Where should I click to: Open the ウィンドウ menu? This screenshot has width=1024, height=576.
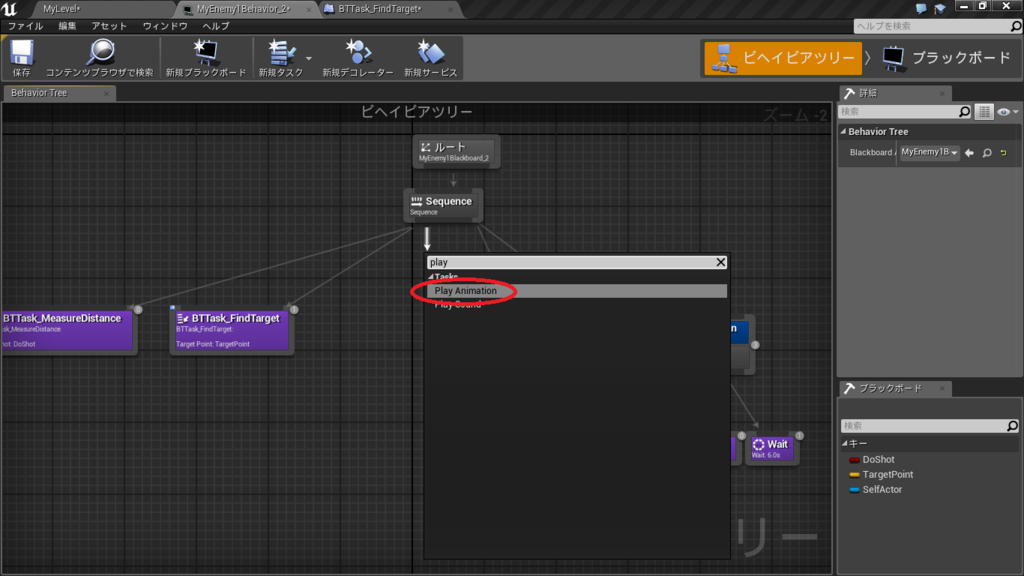pyautogui.click(x=165, y=26)
